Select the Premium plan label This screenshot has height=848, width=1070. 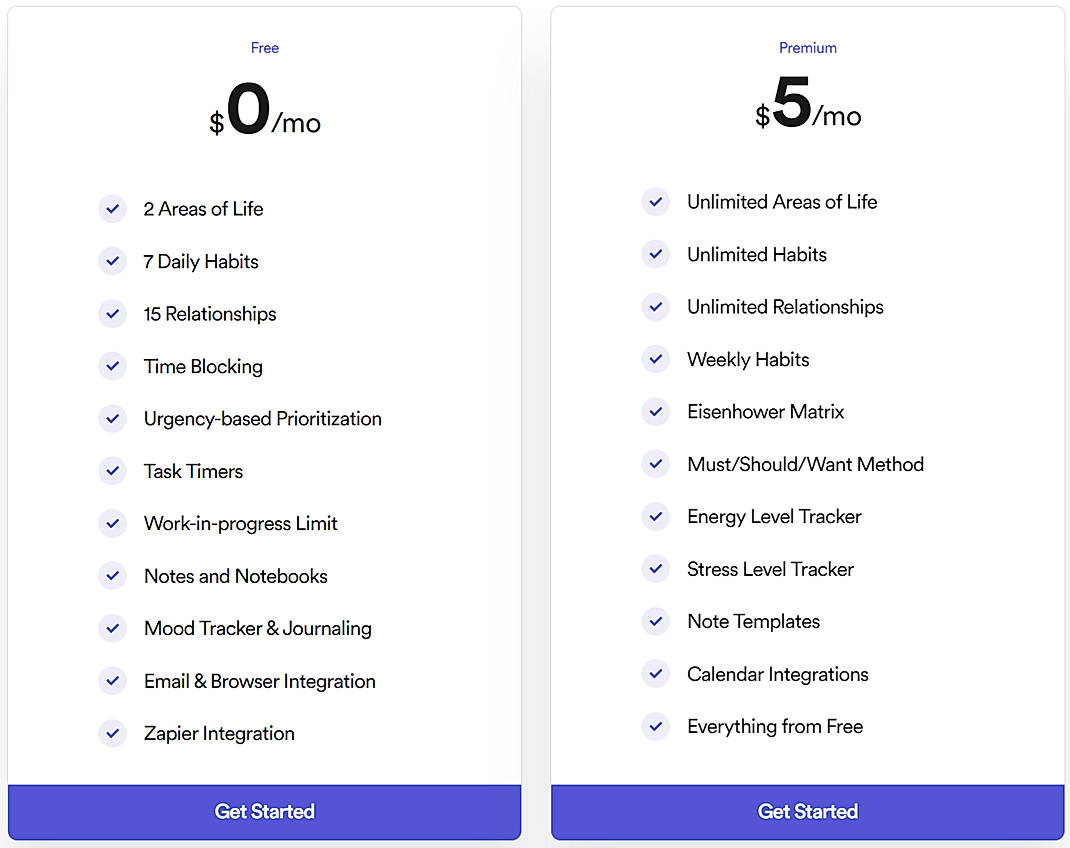[x=807, y=47]
